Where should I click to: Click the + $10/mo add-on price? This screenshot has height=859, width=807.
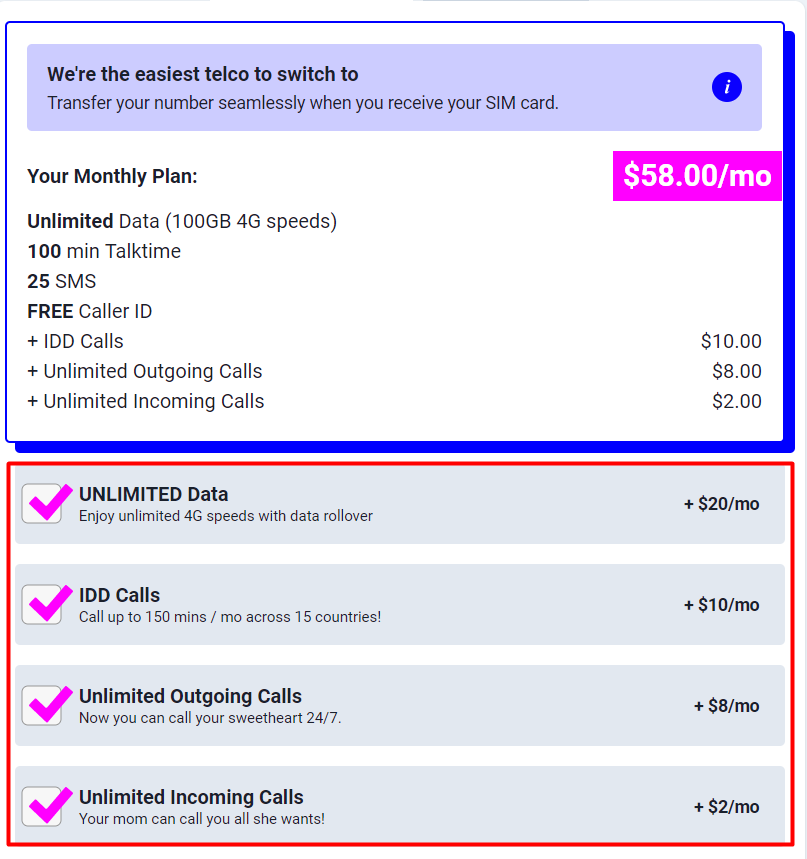click(x=721, y=605)
